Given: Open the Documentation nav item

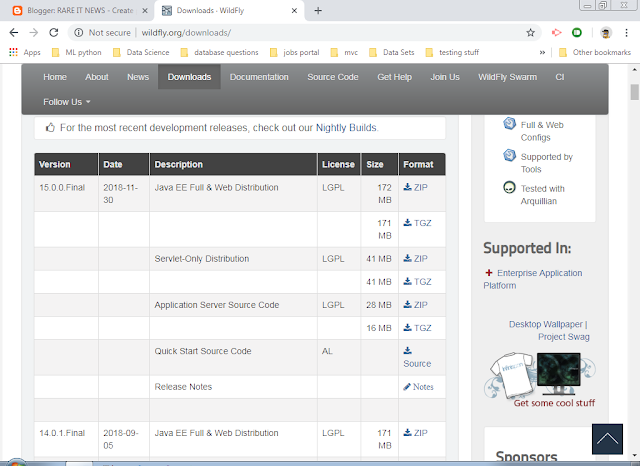Looking at the screenshot, I should pyautogui.click(x=259, y=77).
